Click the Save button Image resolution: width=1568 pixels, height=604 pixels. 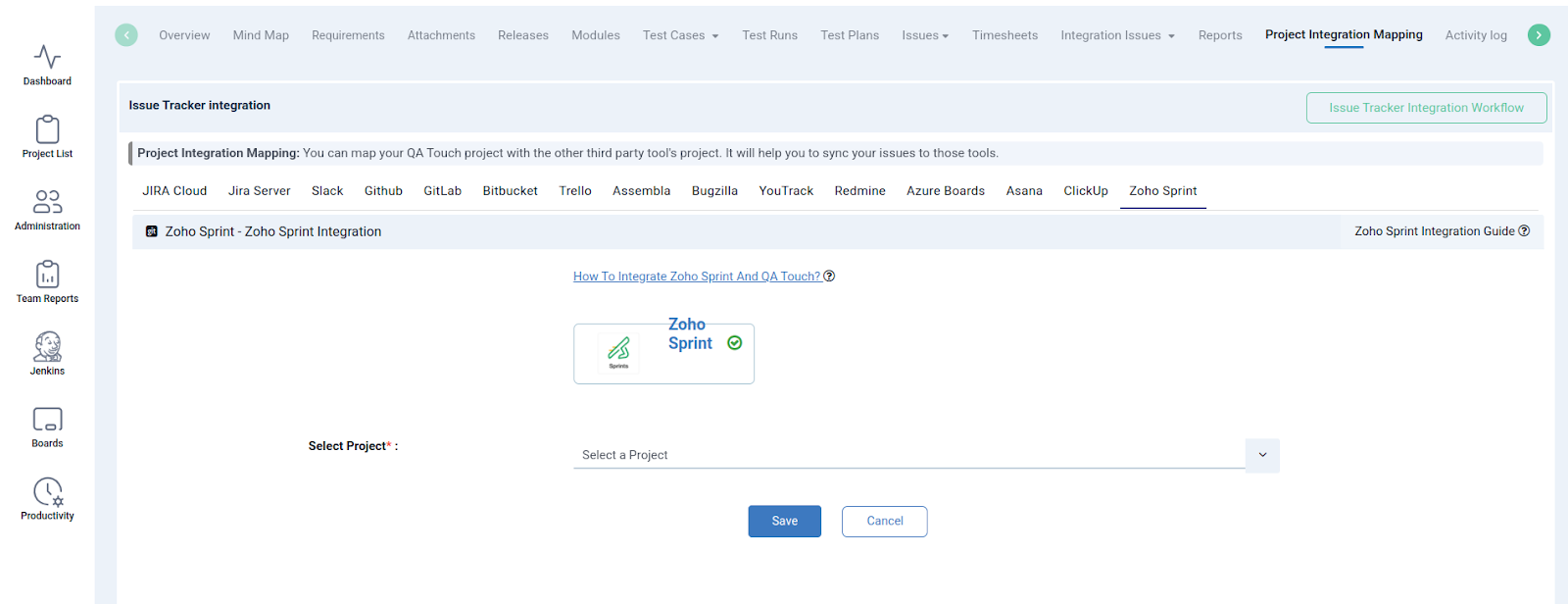(784, 522)
